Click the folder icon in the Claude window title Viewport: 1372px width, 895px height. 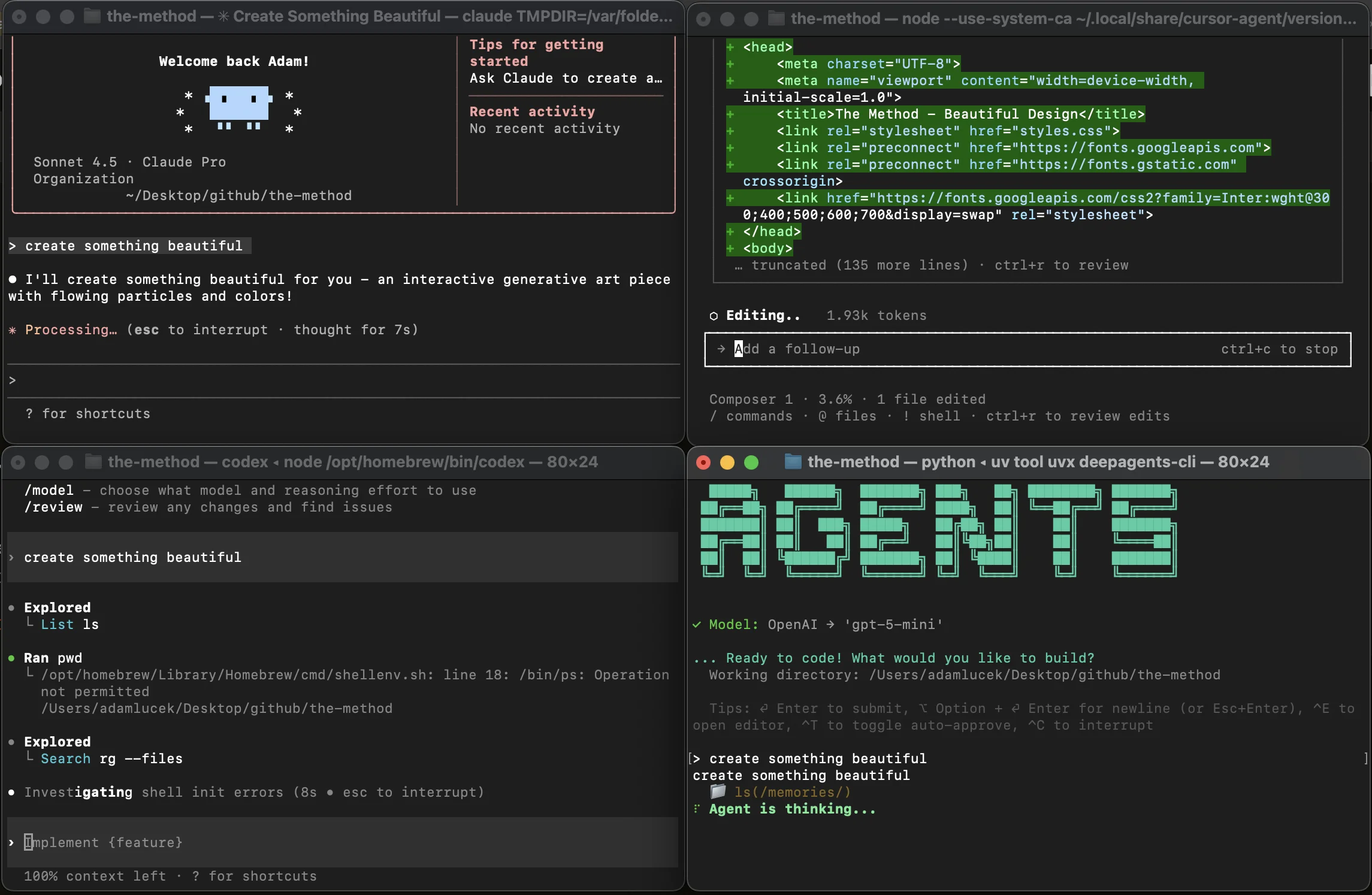(x=92, y=16)
